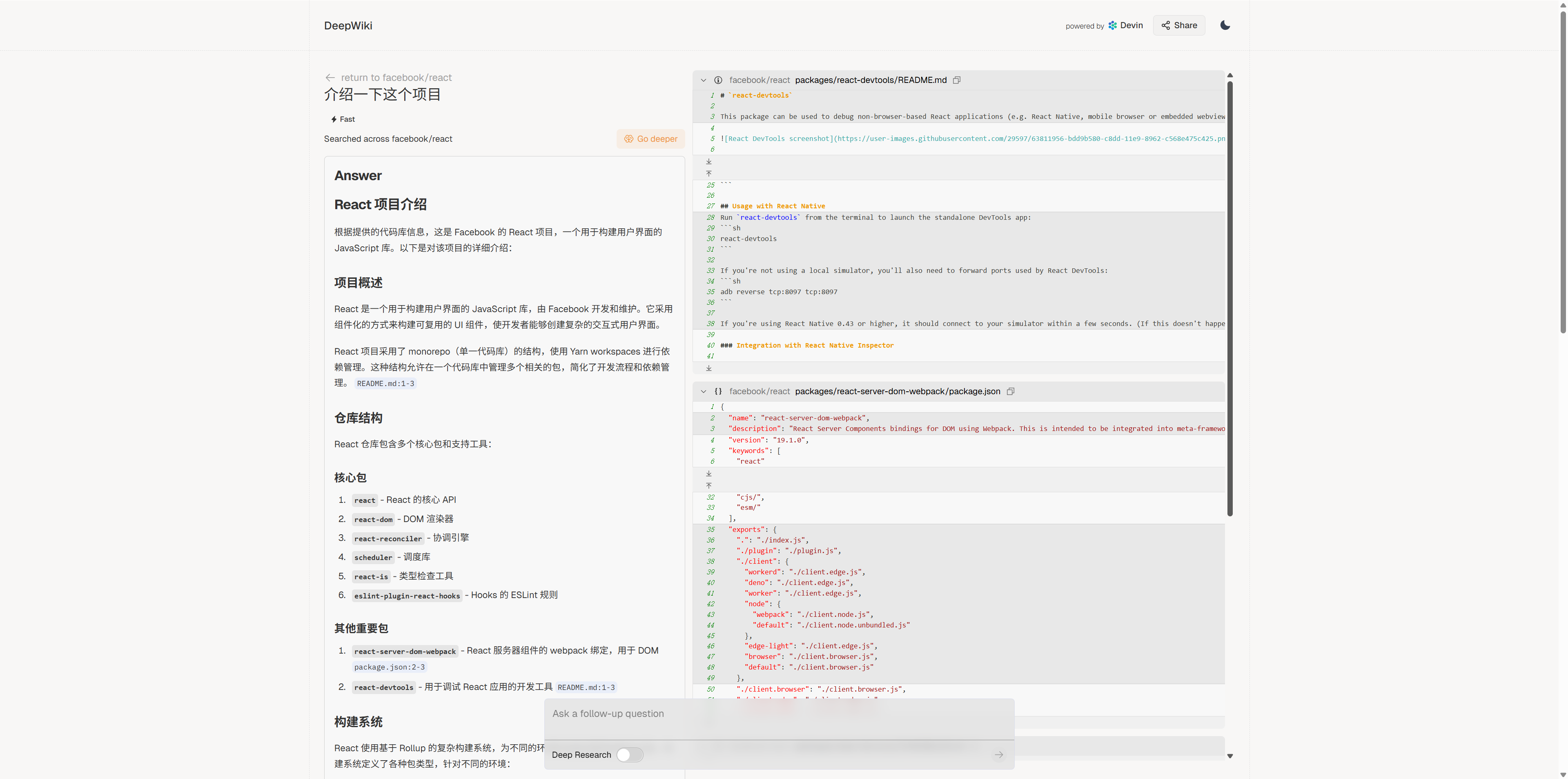Click the react-devtools code label in list
1568x779 pixels.
[383, 687]
